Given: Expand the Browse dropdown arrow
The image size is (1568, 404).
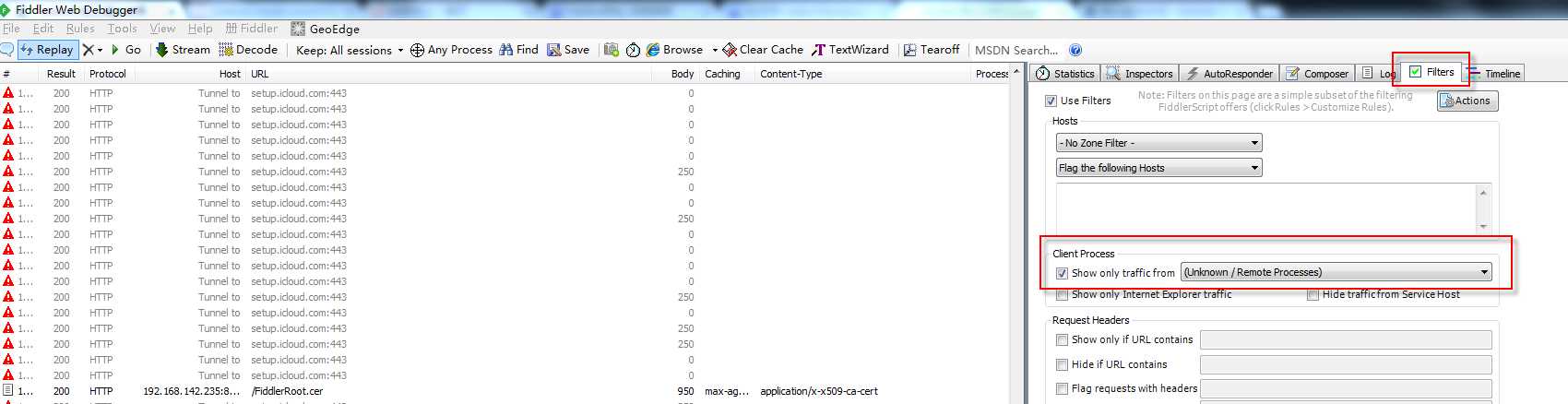Looking at the screenshot, I should coord(715,50).
